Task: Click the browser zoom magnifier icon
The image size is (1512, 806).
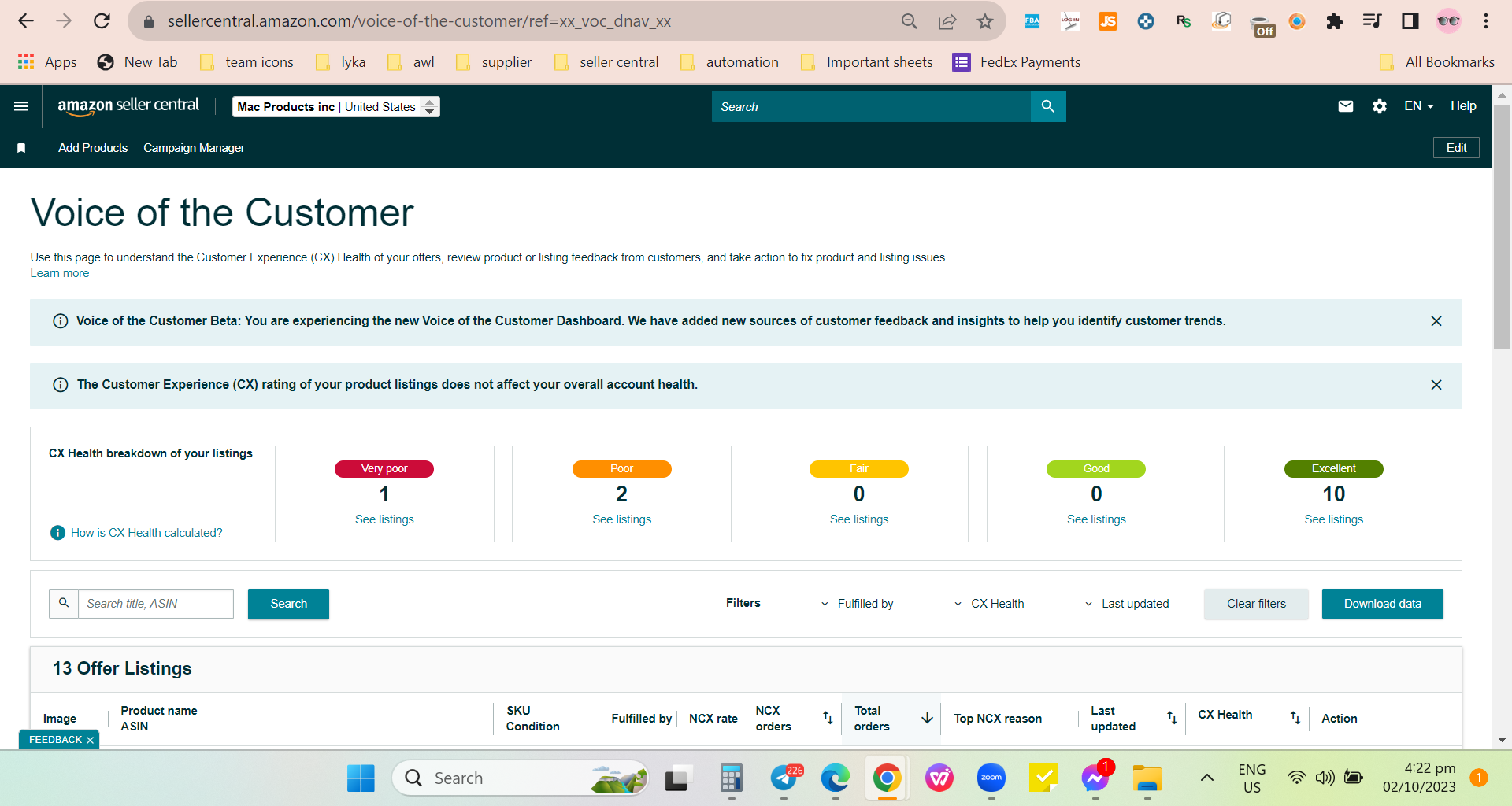Action: [x=909, y=21]
